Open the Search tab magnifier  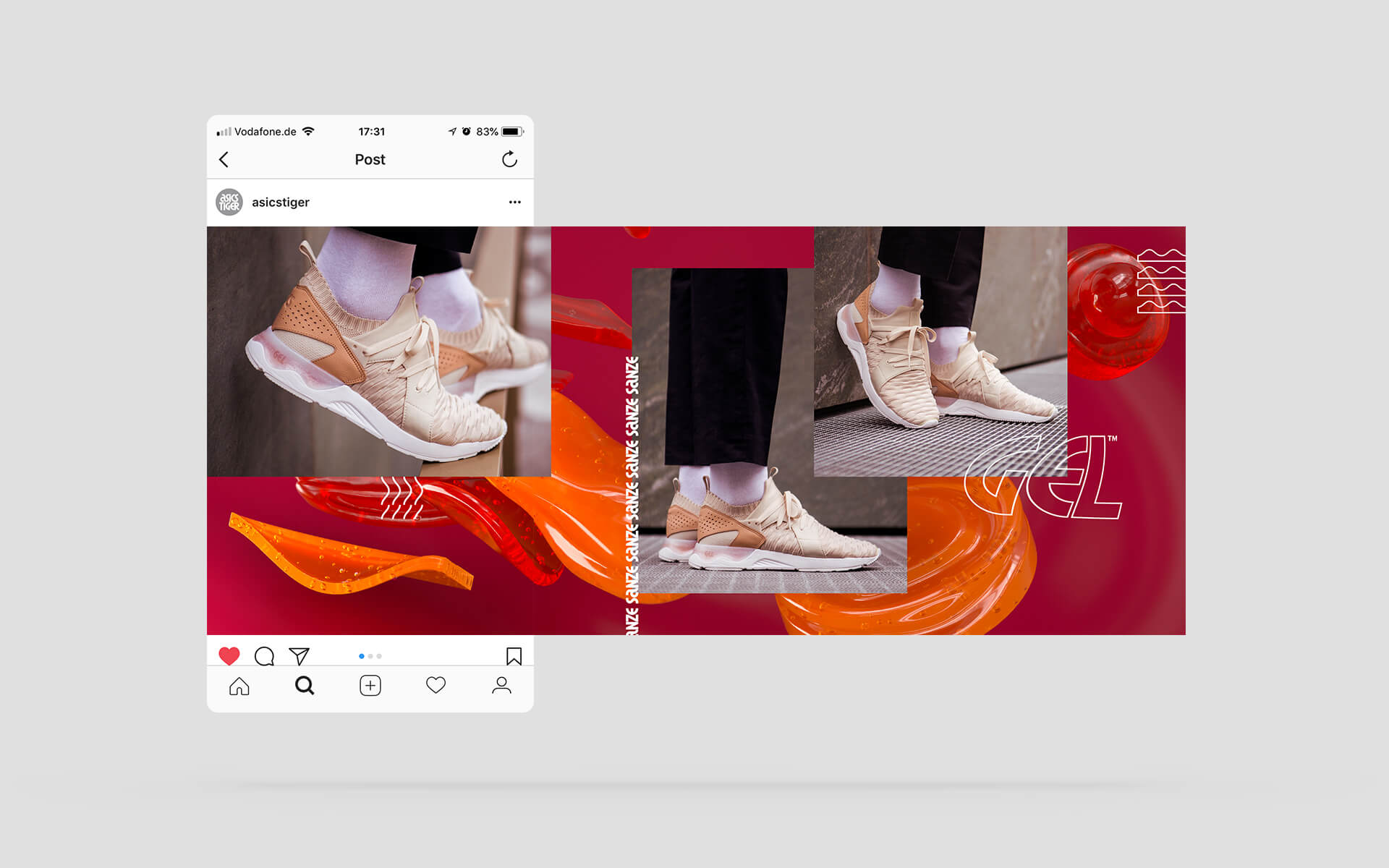tap(305, 686)
